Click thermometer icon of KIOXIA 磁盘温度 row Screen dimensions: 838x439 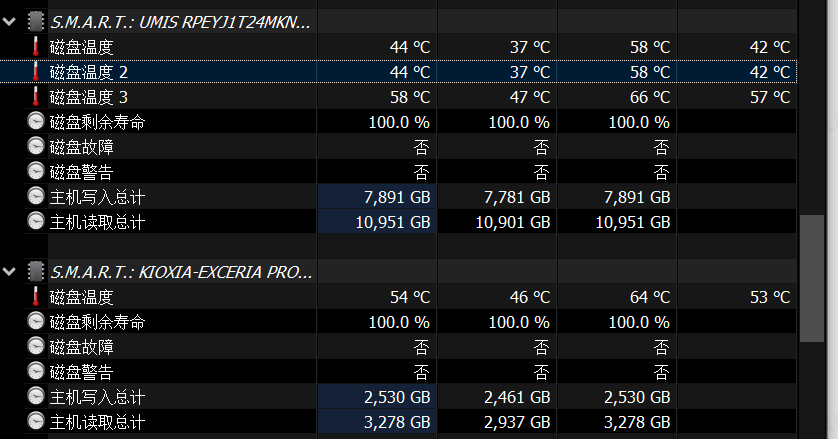36,297
